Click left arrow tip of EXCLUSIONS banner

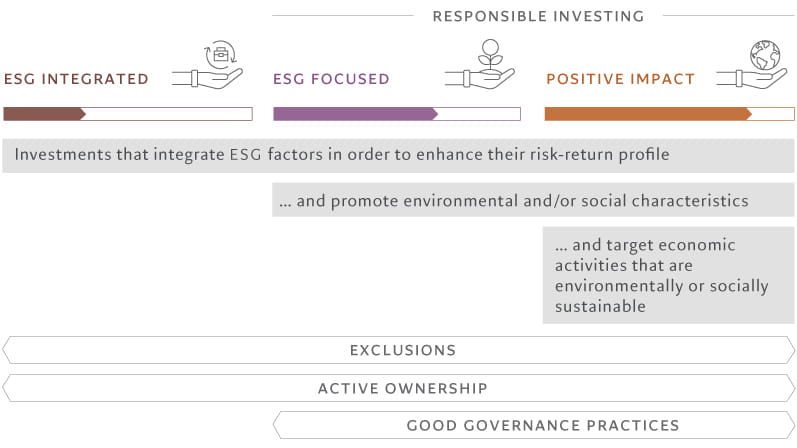pyautogui.click(x=6, y=350)
